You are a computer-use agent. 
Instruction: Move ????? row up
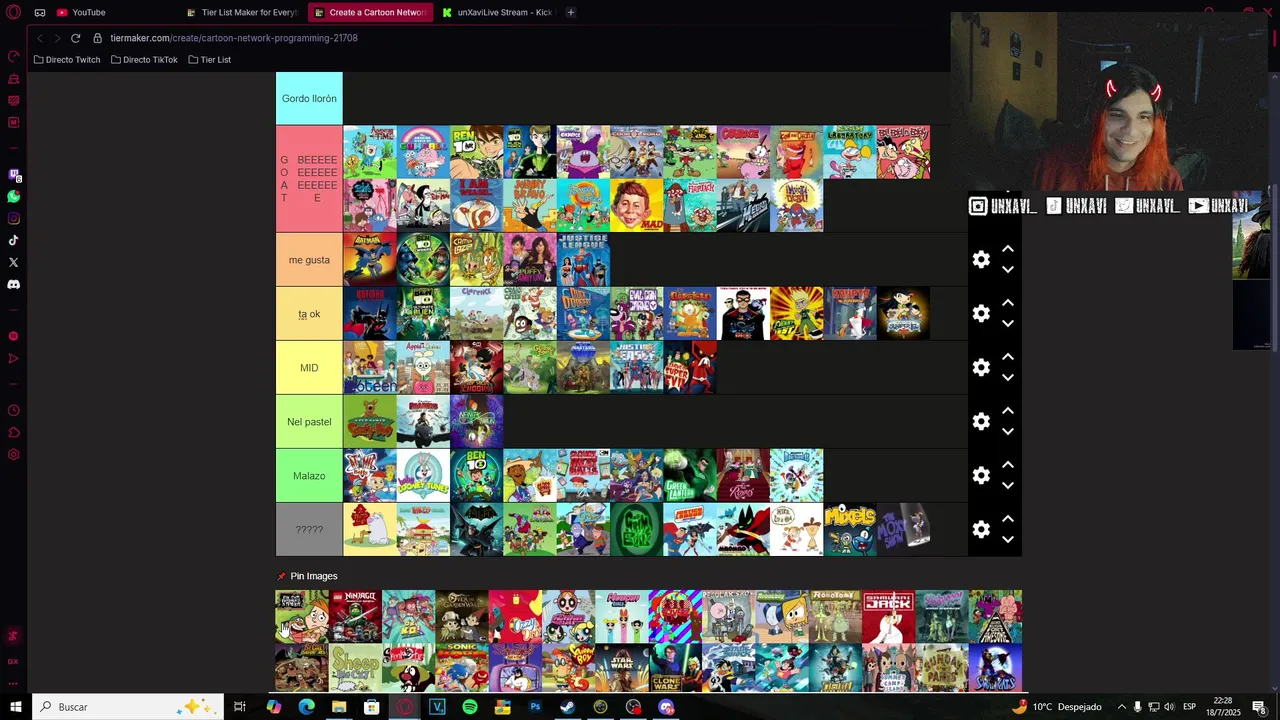click(1008, 519)
